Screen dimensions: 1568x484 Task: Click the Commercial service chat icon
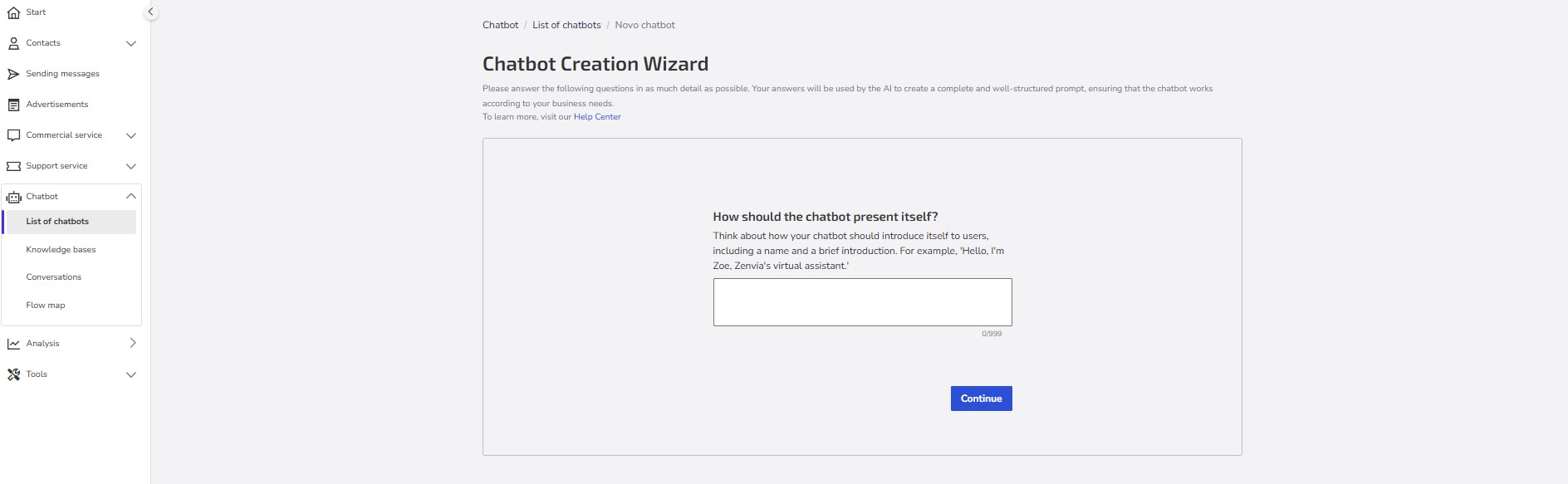point(13,135)
